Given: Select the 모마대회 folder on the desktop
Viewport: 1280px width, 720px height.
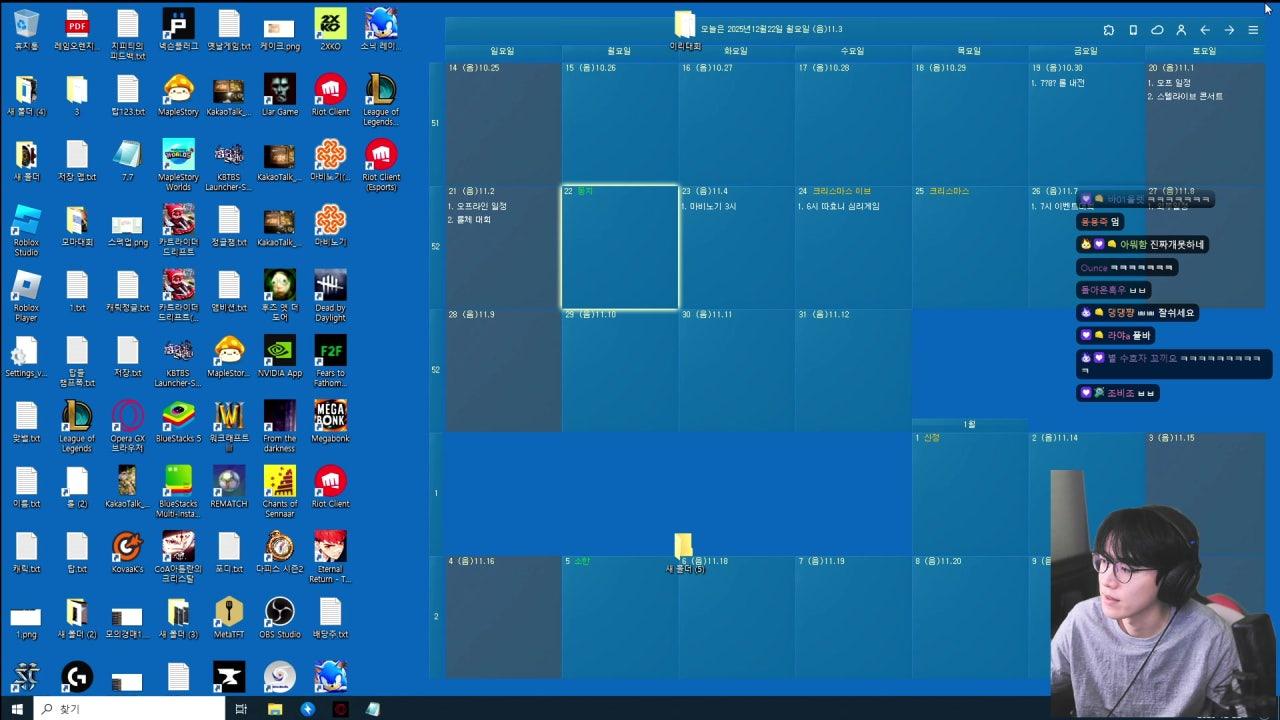Looking at the screenshot, I should pos(77,226).
